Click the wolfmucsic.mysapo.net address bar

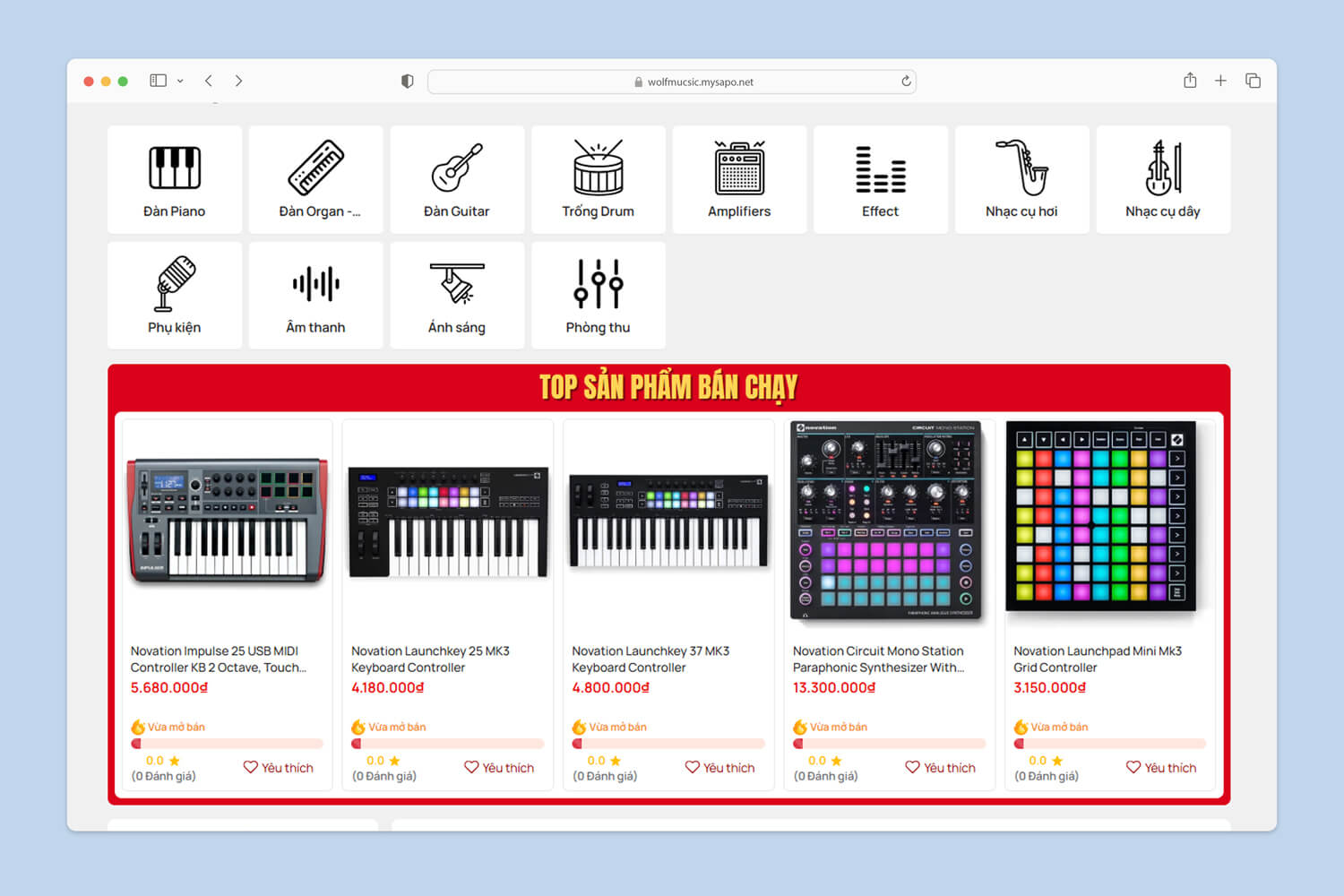coord(672,82)
